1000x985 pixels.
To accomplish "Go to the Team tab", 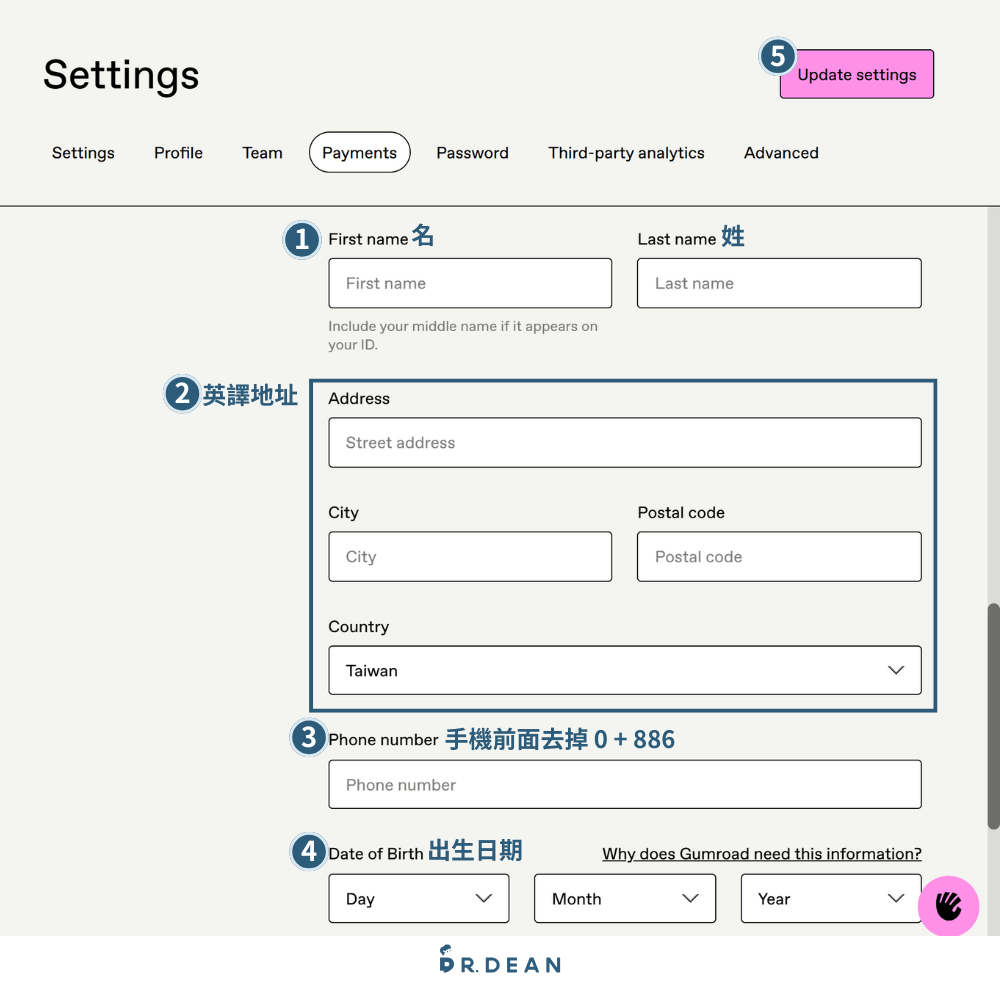I will (x=262, y=153).
